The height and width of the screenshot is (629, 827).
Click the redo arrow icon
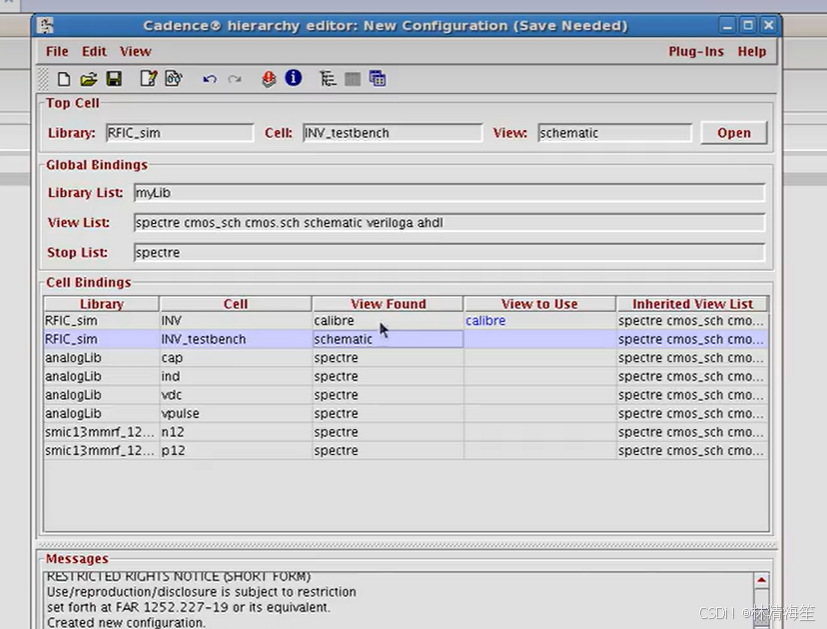click(x=234, y=79)
